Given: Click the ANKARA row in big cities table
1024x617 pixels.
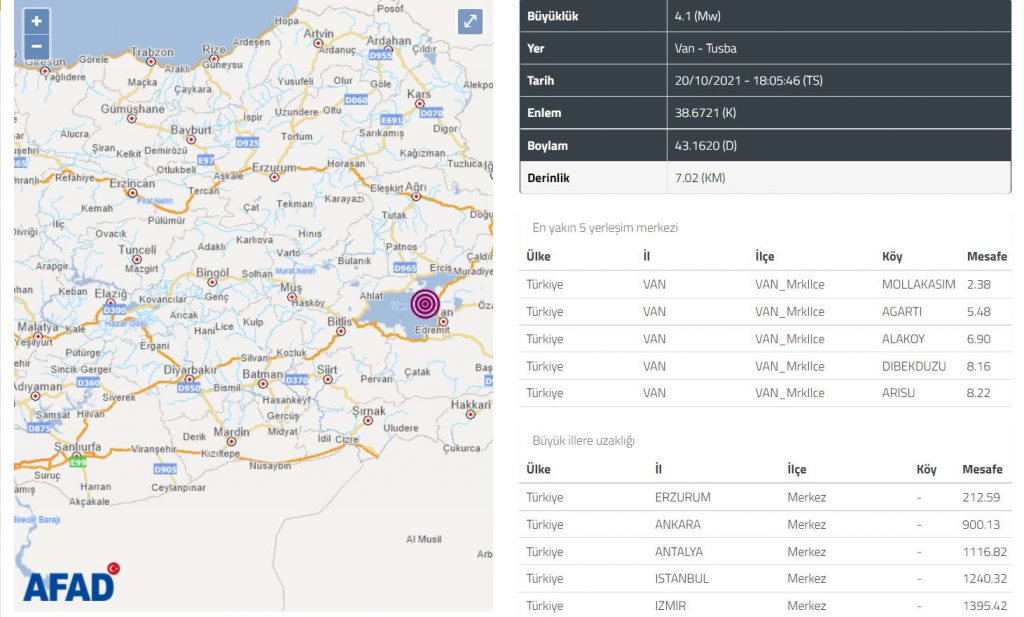Looking at the screenshot, I should pos(766,524).
